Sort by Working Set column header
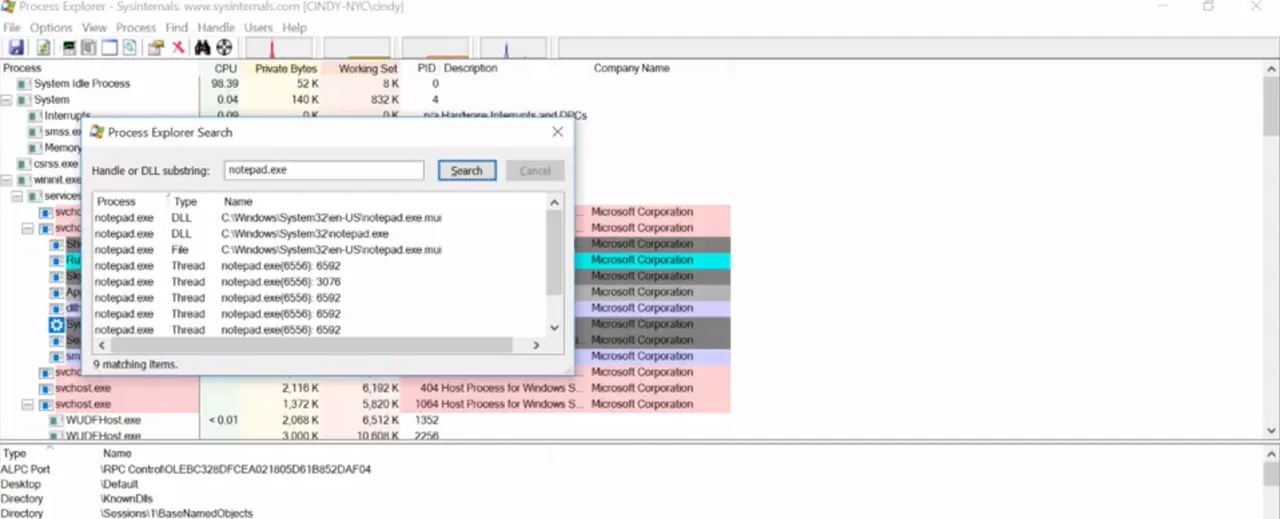The image size is (1280, 519). (367, 68)
